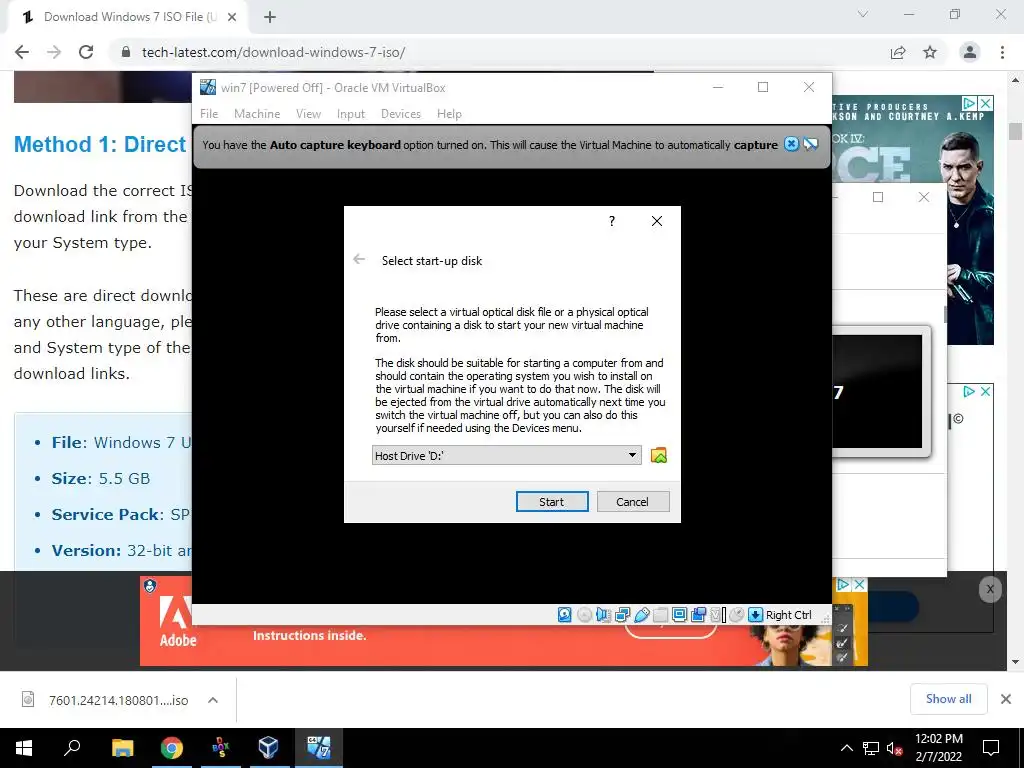Click the recording indicator icon in VirtualBox status bar

[698, 615]
